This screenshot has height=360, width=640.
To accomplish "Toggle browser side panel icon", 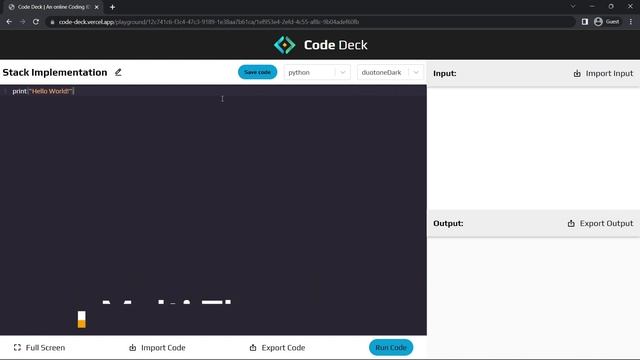I will (585, 22).
